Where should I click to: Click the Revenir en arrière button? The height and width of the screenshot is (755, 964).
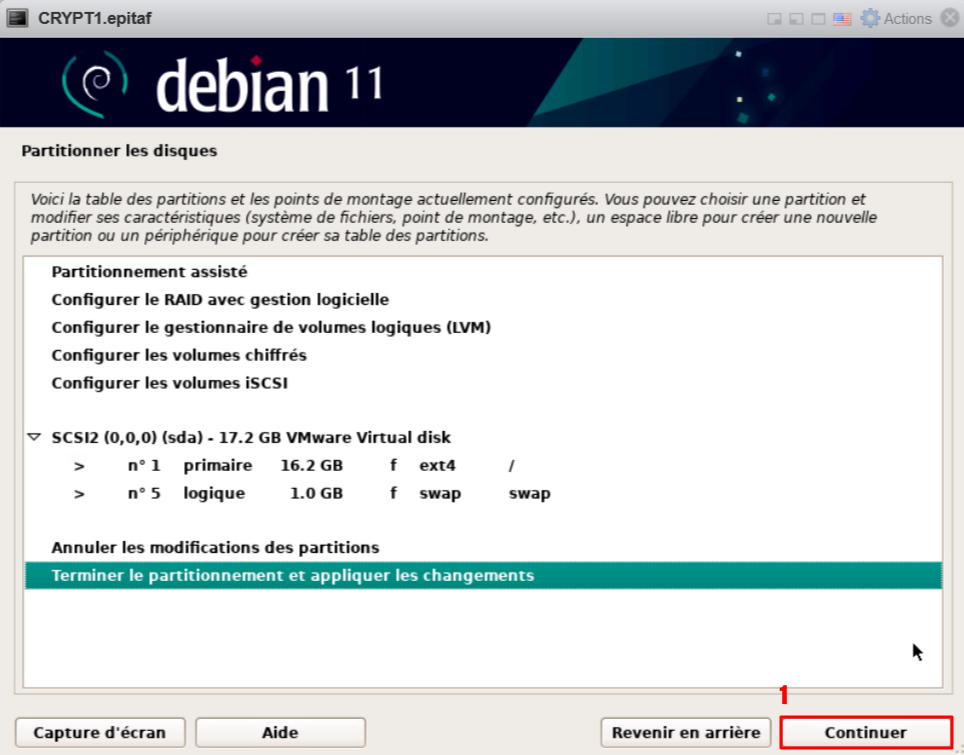[686, 732]
